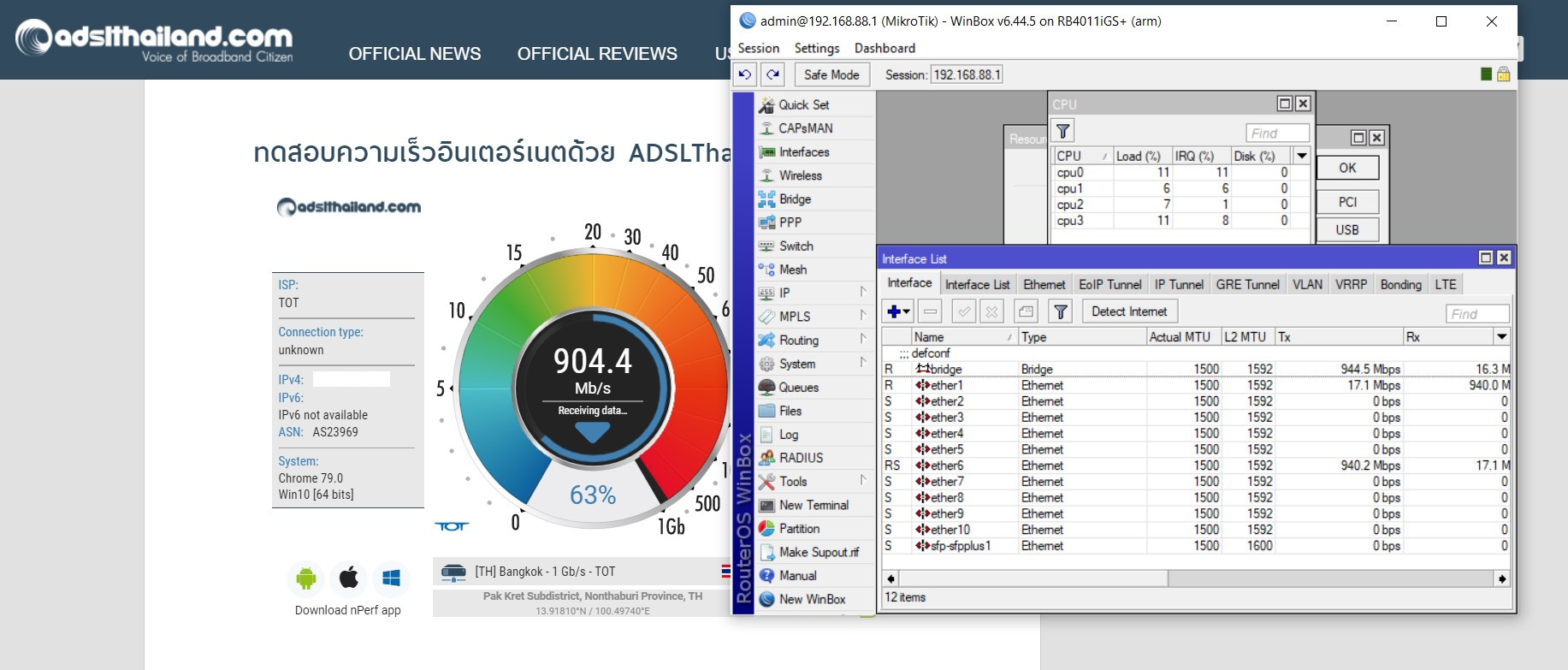
Task: Select the sfp-sfpplus1 interface row
Action: point(1196,546)
